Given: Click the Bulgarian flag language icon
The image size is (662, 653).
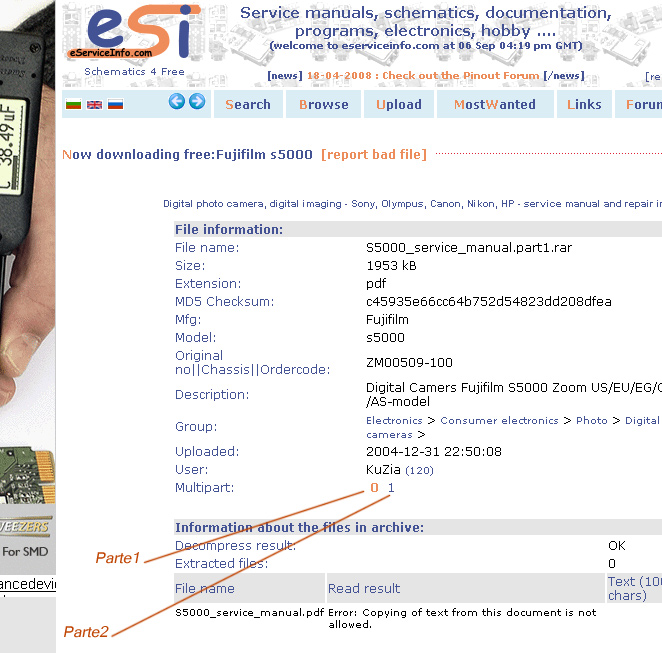Looking at the screenshot, I should [73, 104].
